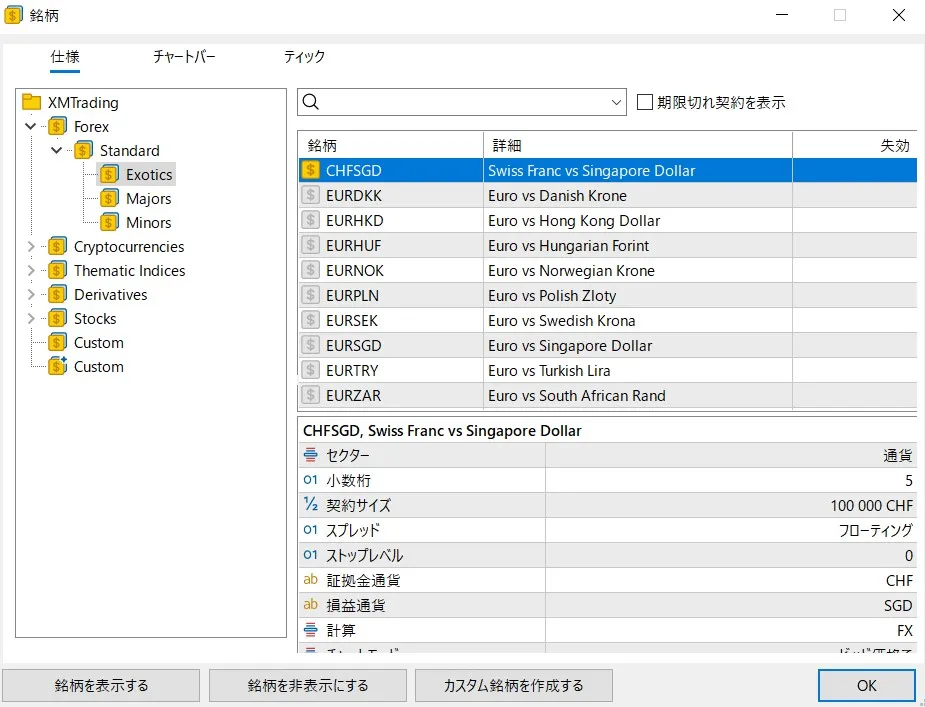
Task: Switch to the チャートバー tab
Action: (x=184, y=57)
